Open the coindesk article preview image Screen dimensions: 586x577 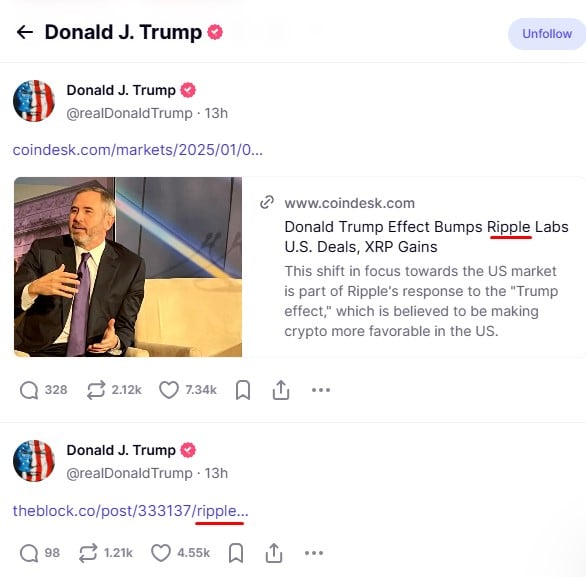pos(128,267)
